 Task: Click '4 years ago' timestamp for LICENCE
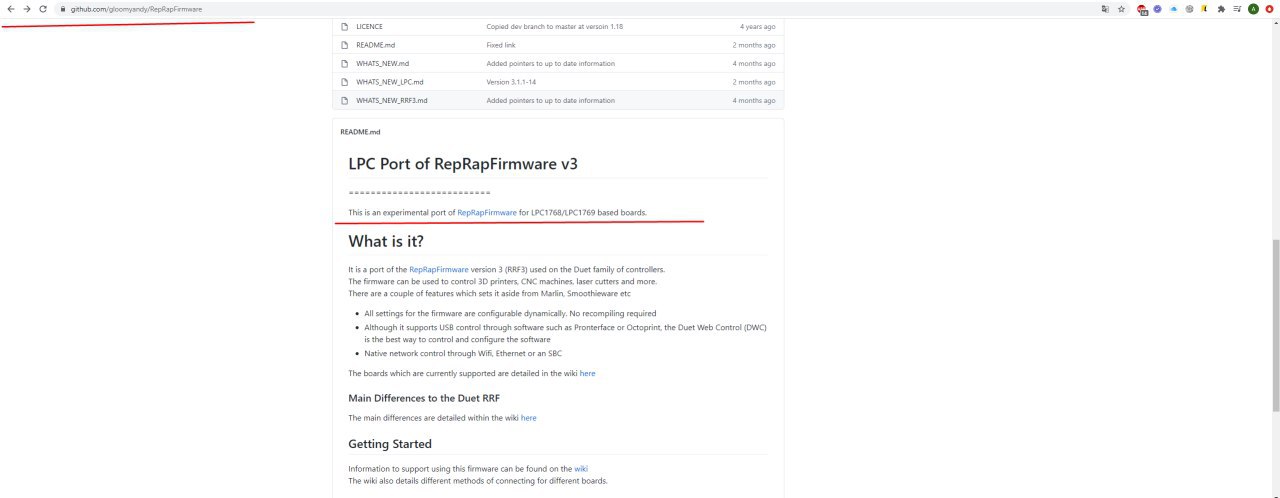coord(757,26)
